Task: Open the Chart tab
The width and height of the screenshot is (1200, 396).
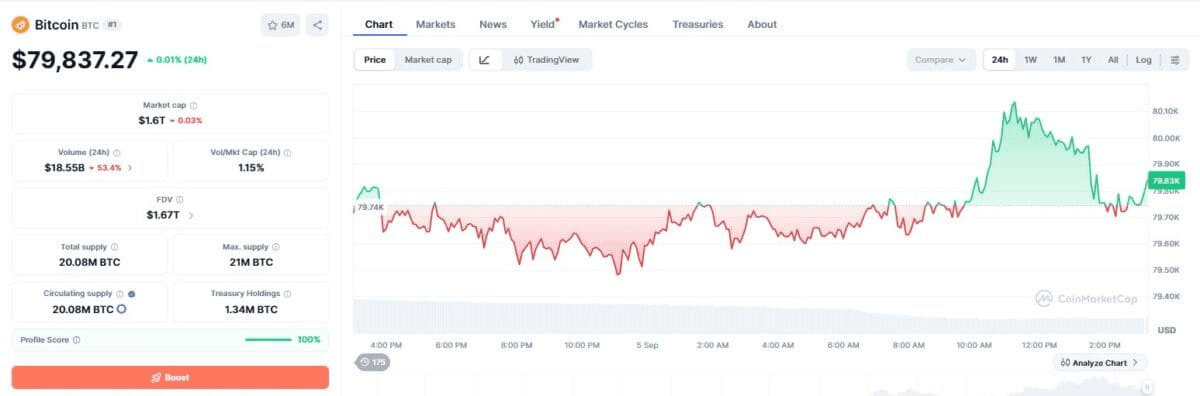Action: click(379, 24)
